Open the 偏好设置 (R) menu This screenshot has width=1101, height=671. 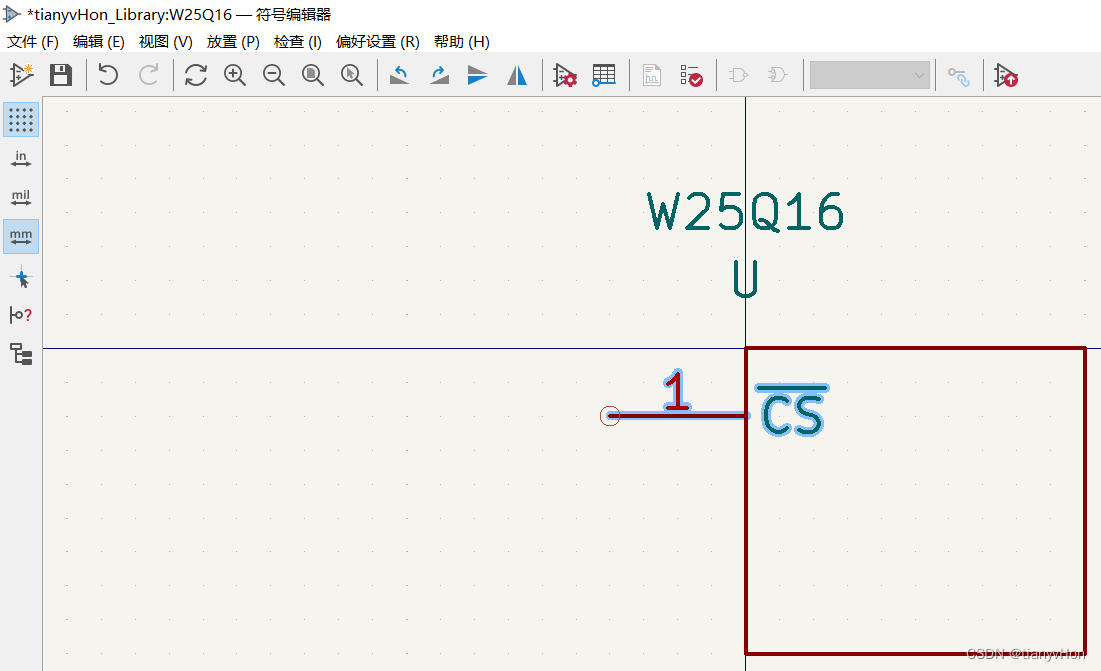click(378, 41)
